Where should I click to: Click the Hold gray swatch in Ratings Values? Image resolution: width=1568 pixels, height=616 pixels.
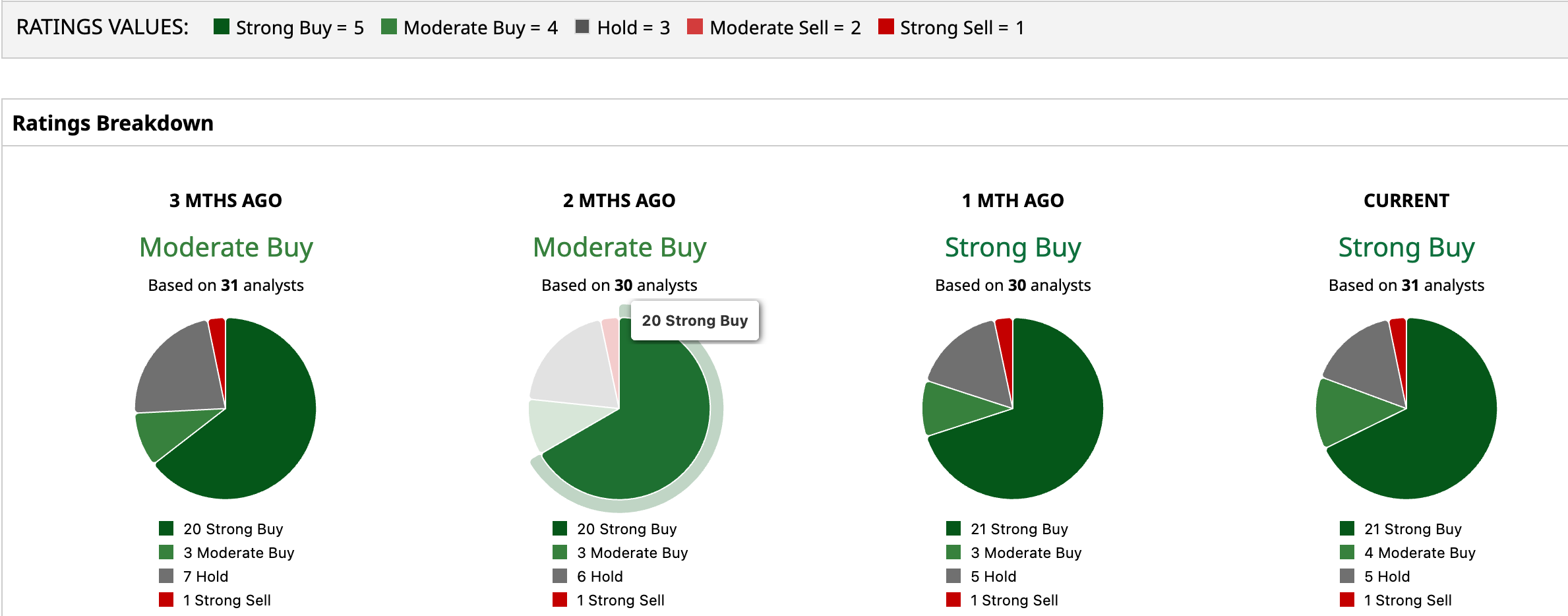(582, 27)
